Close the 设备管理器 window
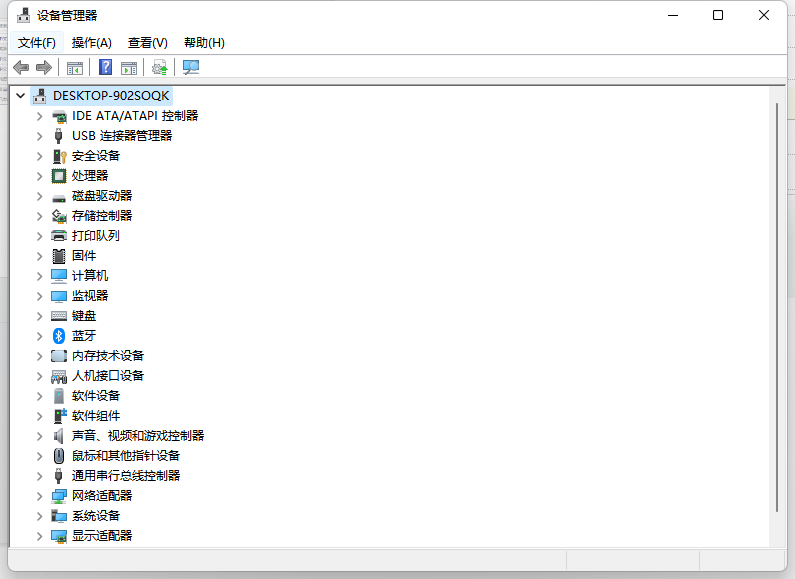Screen dimensions: 795x579 [764, 15]
